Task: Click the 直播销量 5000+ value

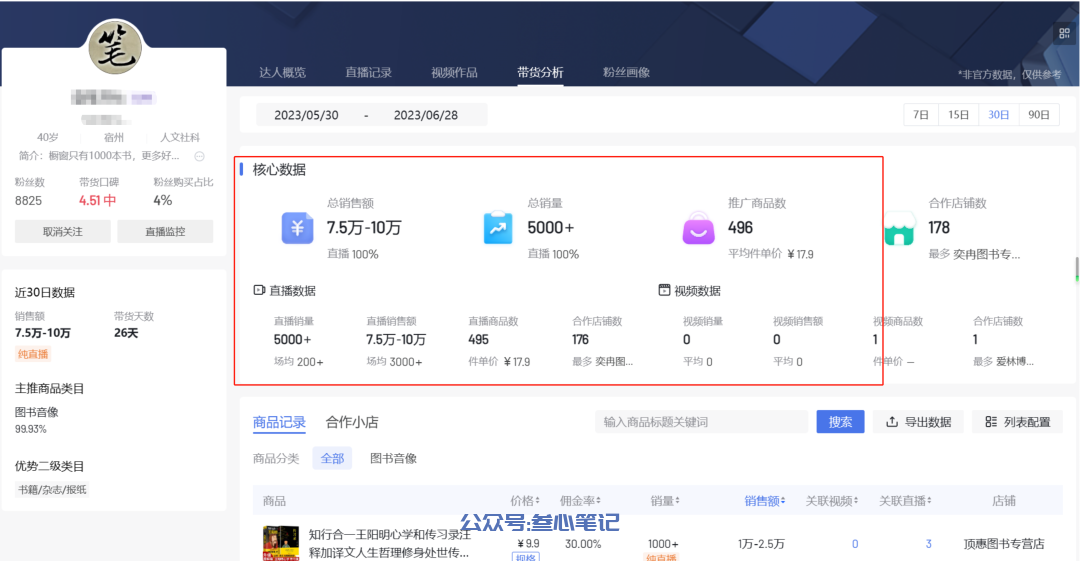Action: click(x=292, y=339)
